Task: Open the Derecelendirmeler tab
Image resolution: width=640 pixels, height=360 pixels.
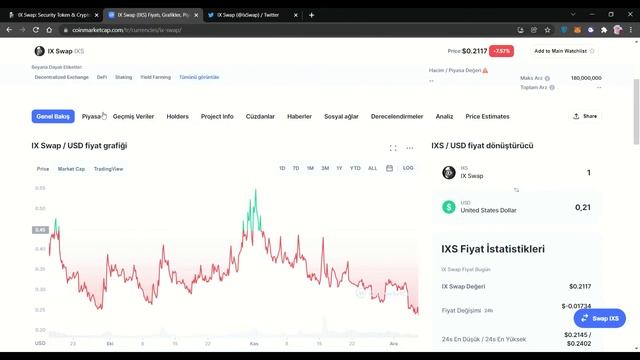Action: [x=397, y=116]
